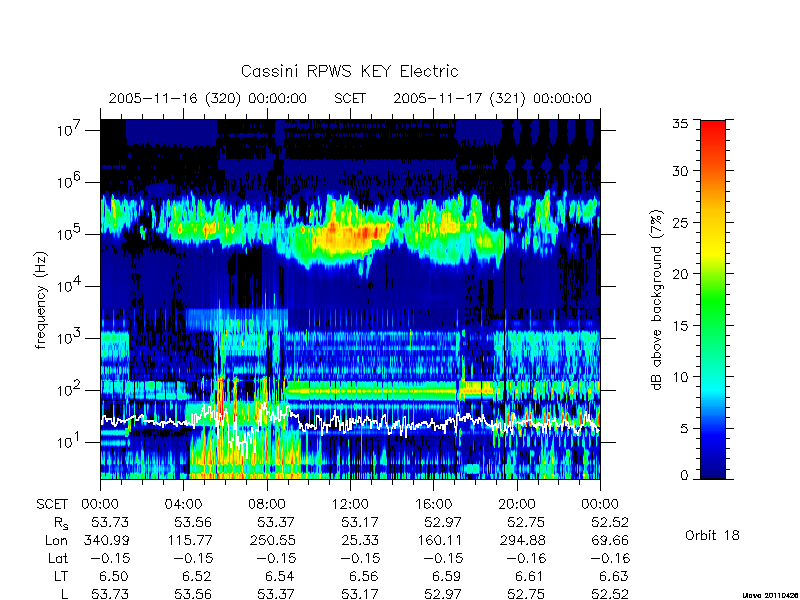
Task: Click the green middle of the color bar
Action: click(x=713, y=301)
